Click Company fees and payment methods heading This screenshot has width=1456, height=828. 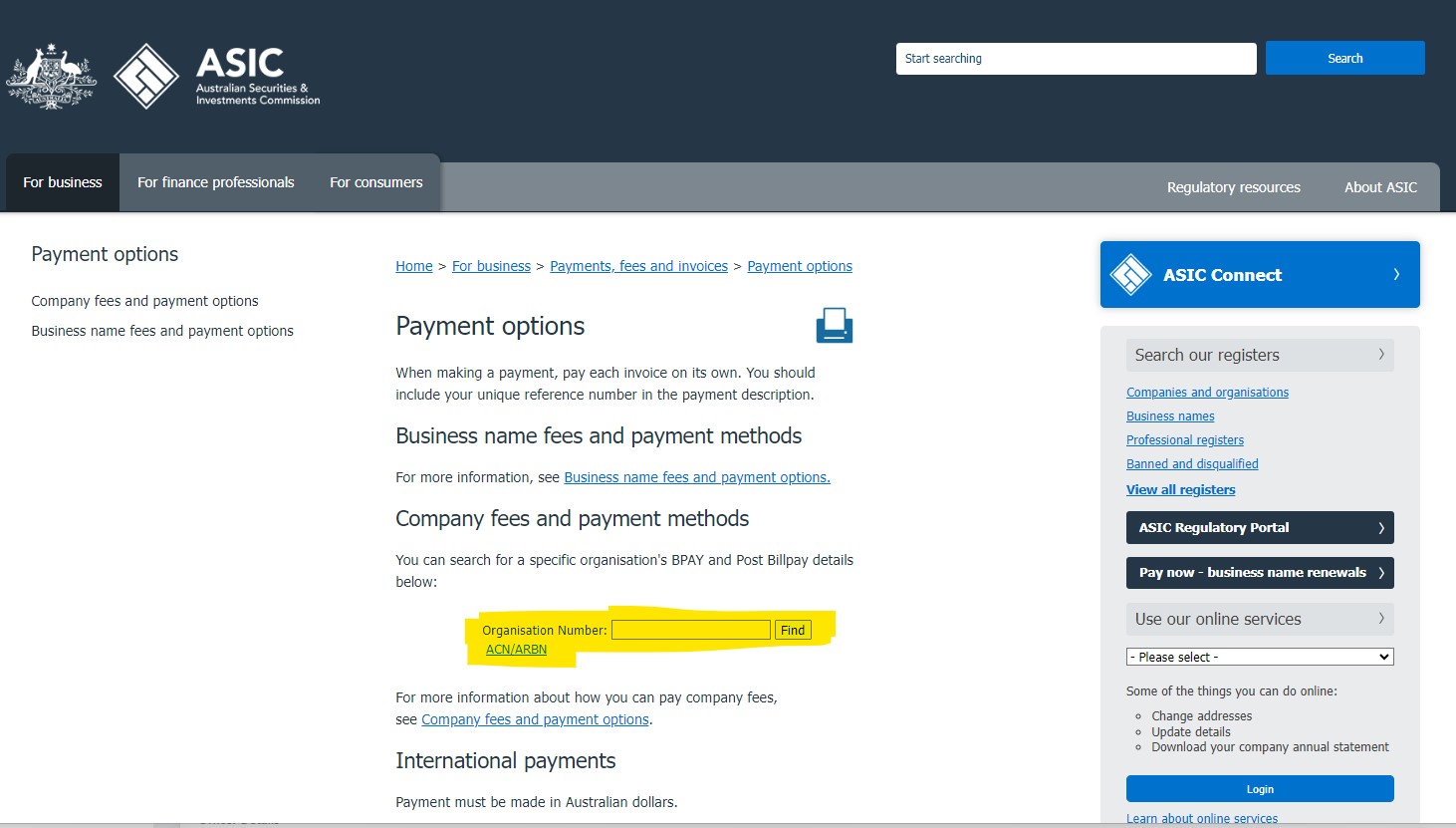click(x=573, y=519)
